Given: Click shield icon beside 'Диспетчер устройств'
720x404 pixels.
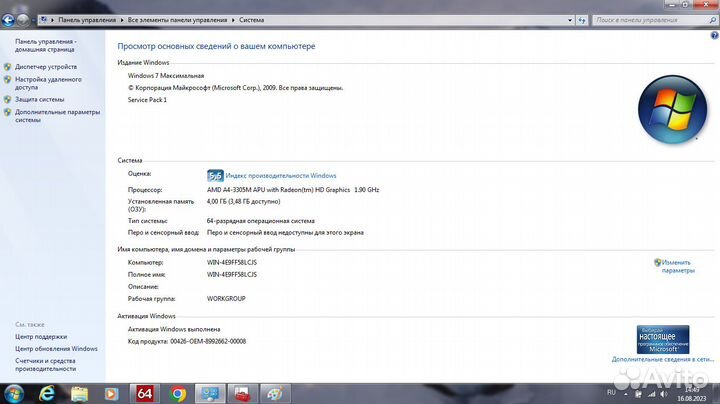Looking at the screenshot, I should click(7, 67).
